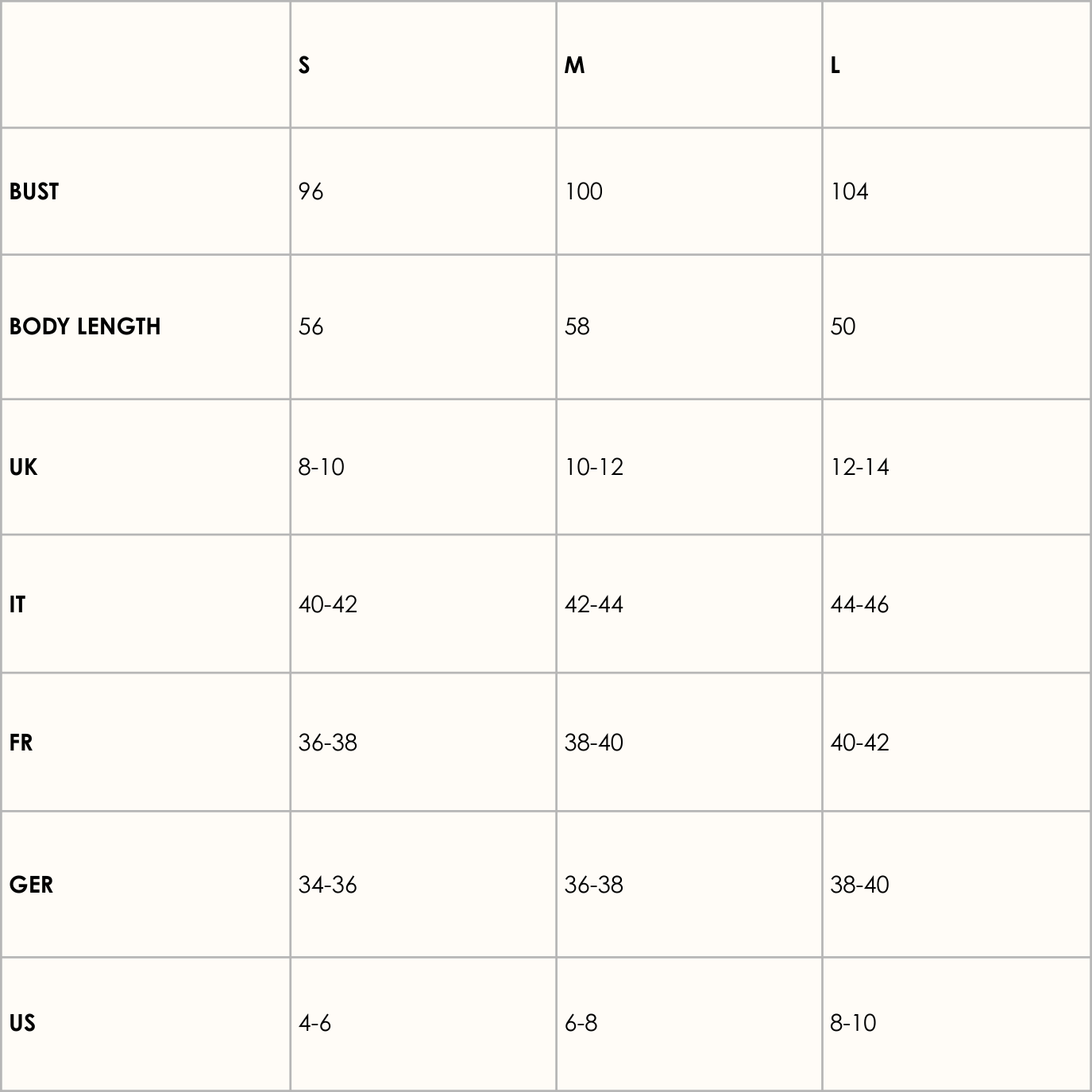Click the bust value 96 cell
The width and height of the screenshot is (1092, 1092).
(x=311, y=191)
